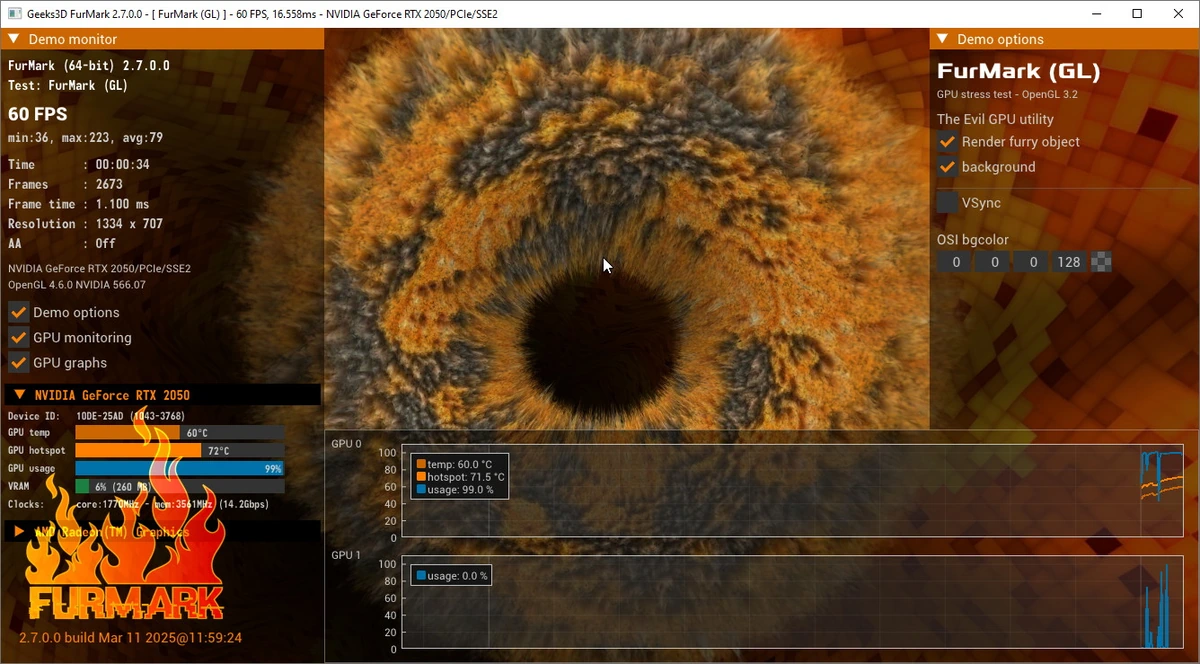Click the 60 FPS readout
1200x664 pixels.
point(38,114)
